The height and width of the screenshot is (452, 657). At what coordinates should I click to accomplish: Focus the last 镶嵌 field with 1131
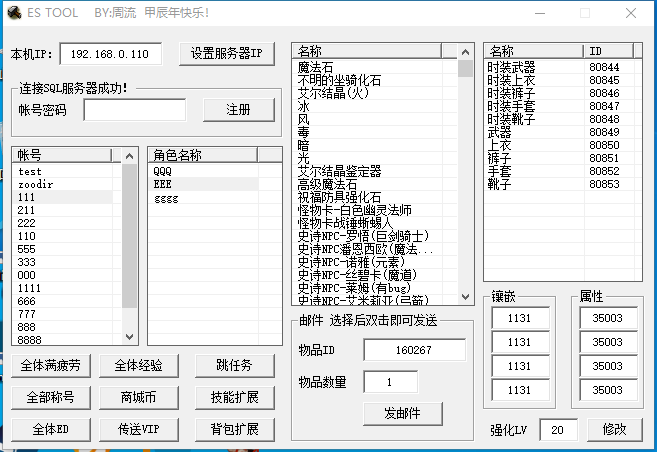click(520, 390)
